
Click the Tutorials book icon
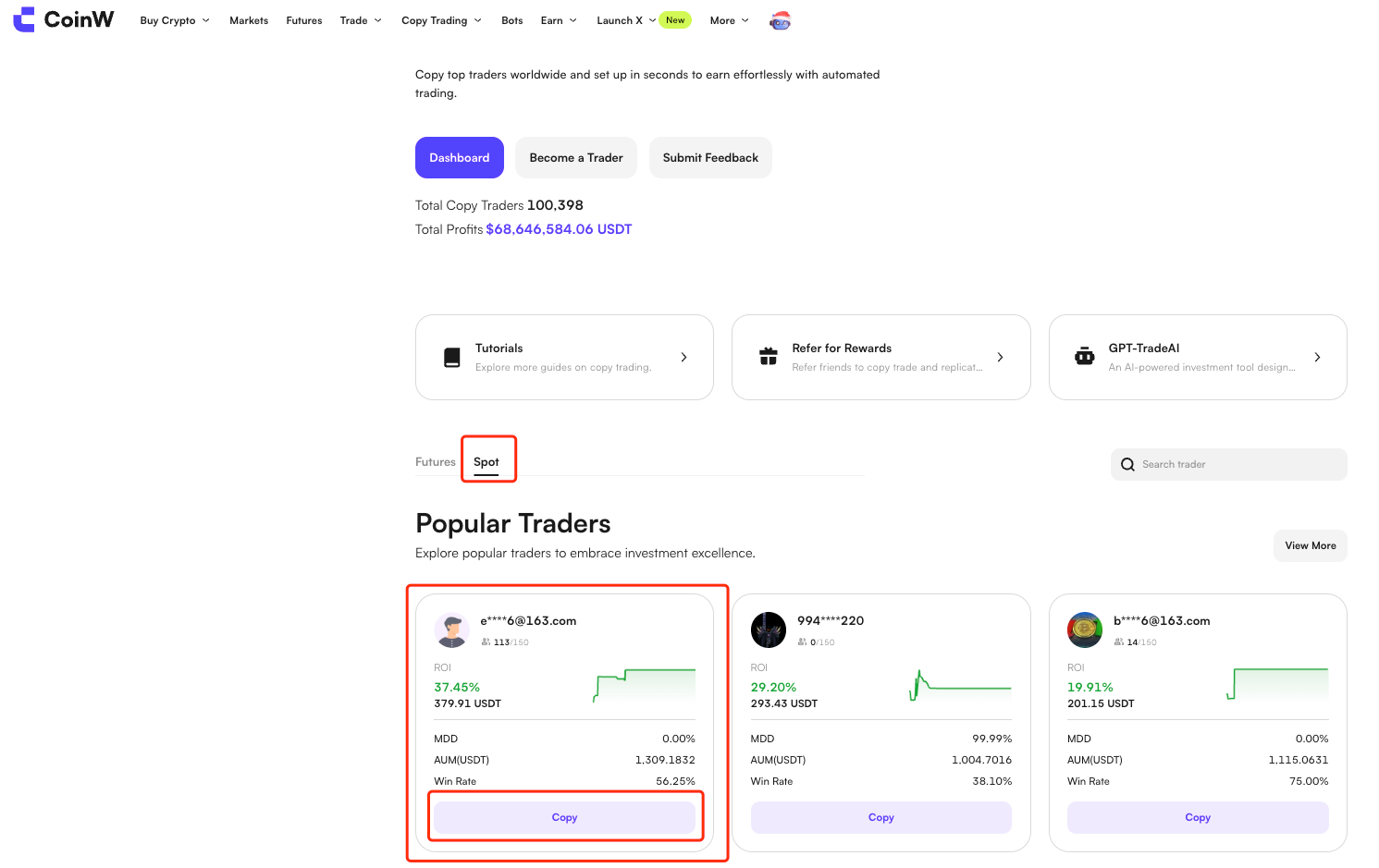(452, 358)
